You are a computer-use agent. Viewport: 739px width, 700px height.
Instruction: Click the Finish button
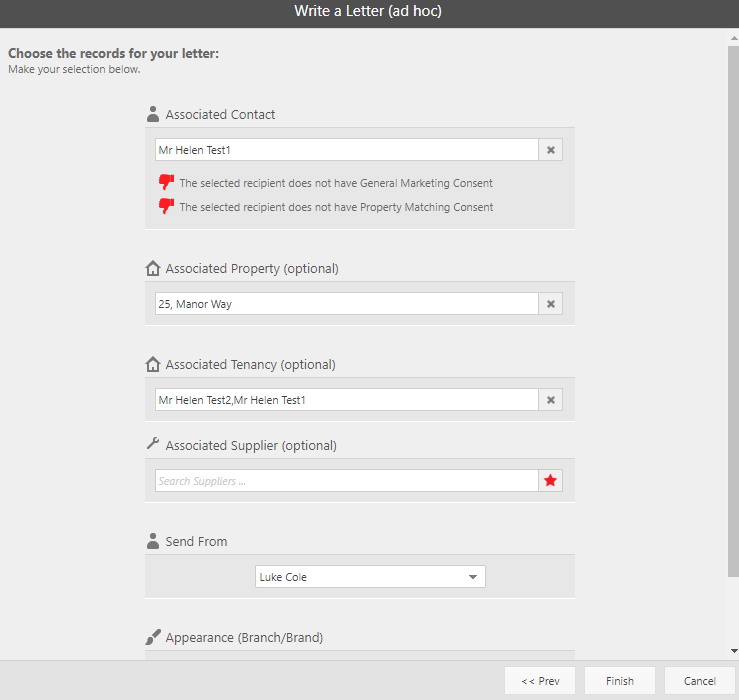[x=620, y=681]
